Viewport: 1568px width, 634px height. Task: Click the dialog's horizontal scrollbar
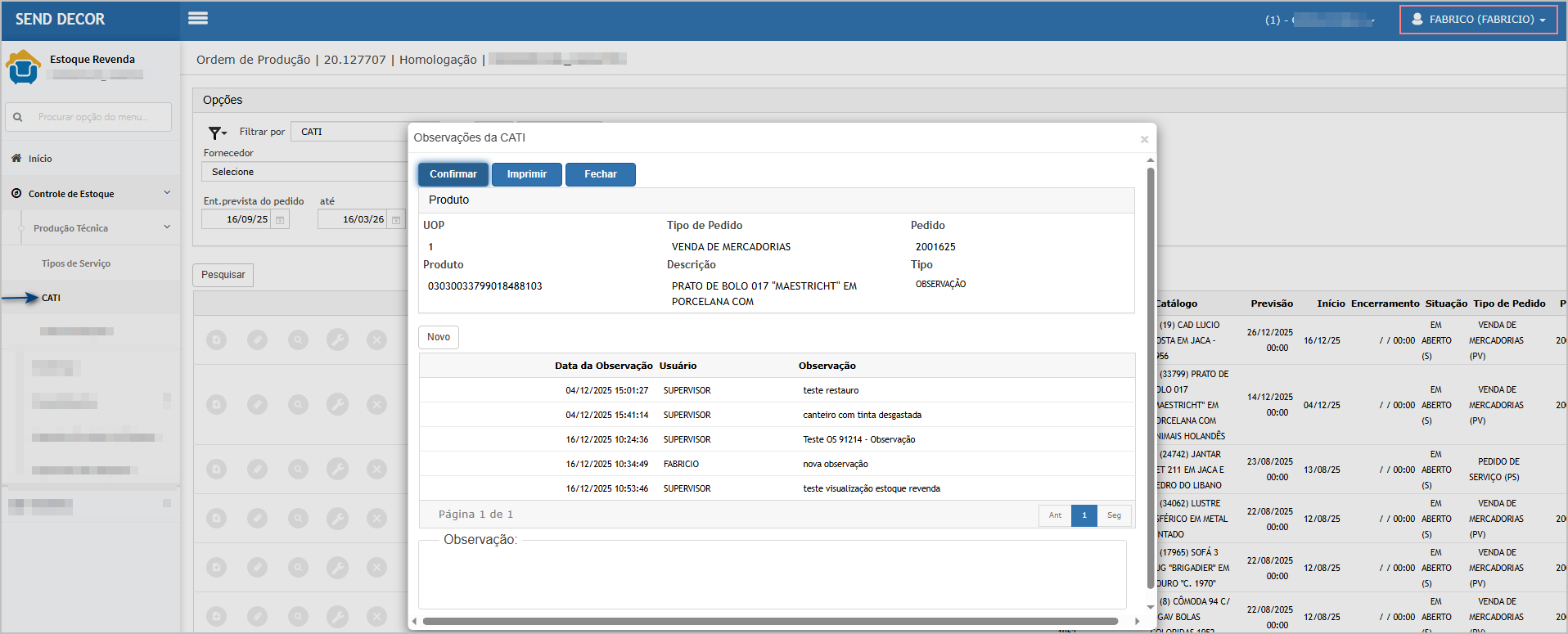click(769, 621)
